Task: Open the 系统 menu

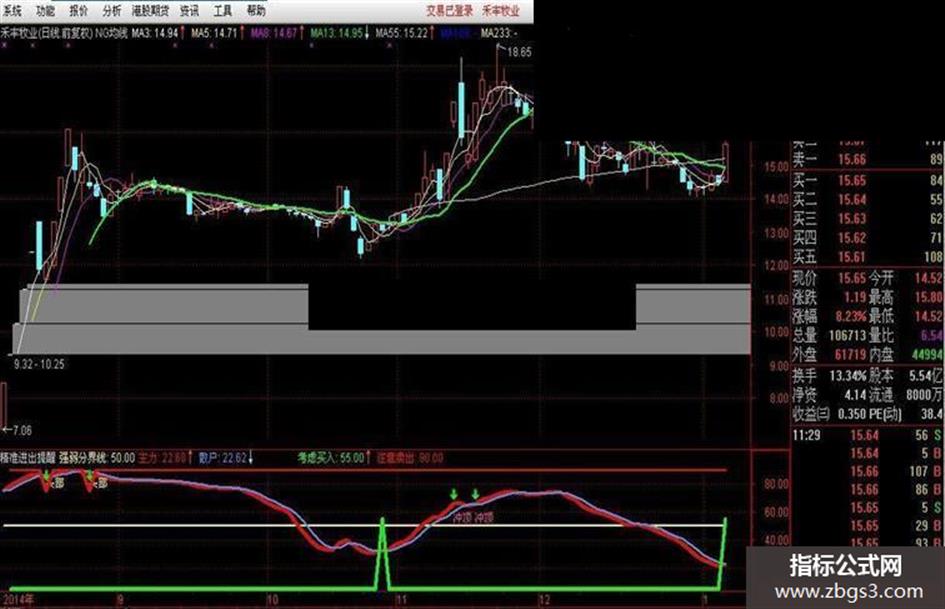Action: coord(11,10)
